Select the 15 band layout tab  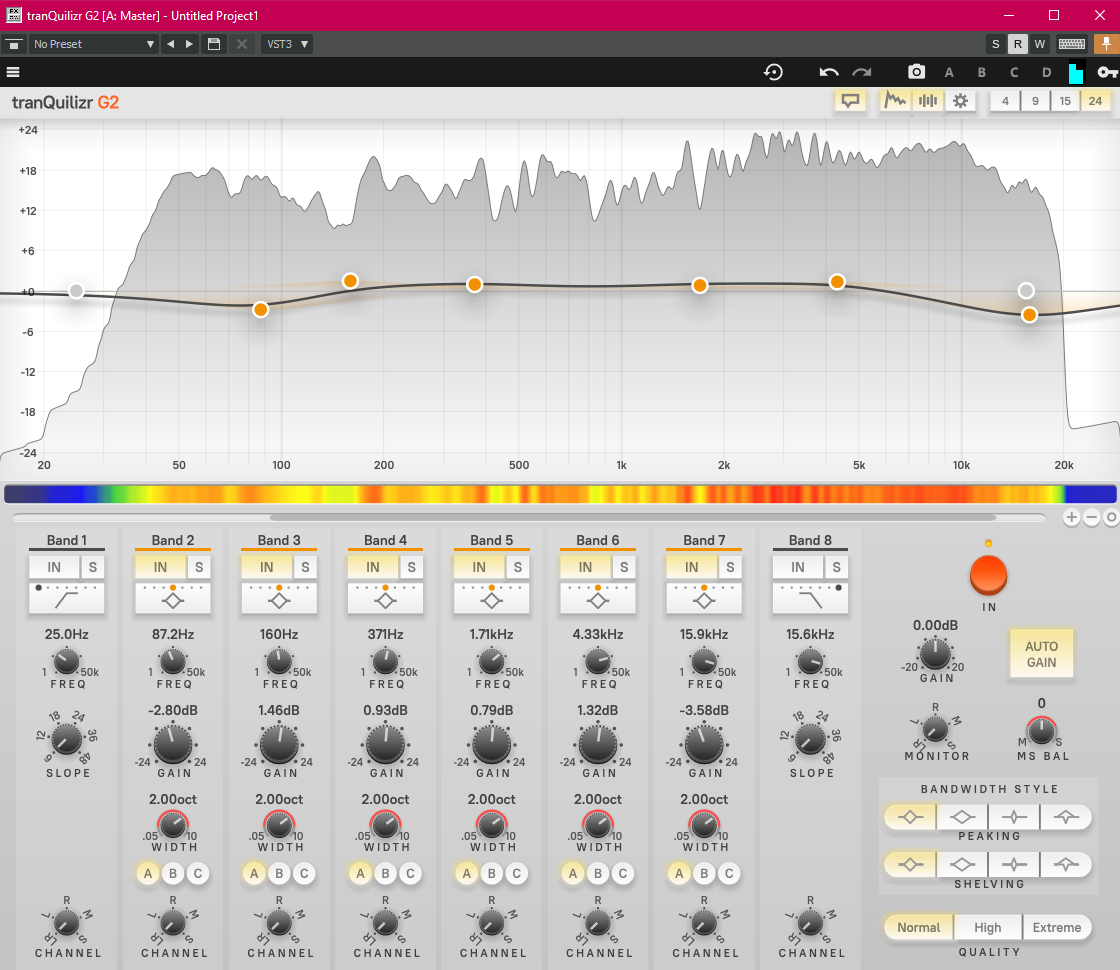click(1065, 101)
